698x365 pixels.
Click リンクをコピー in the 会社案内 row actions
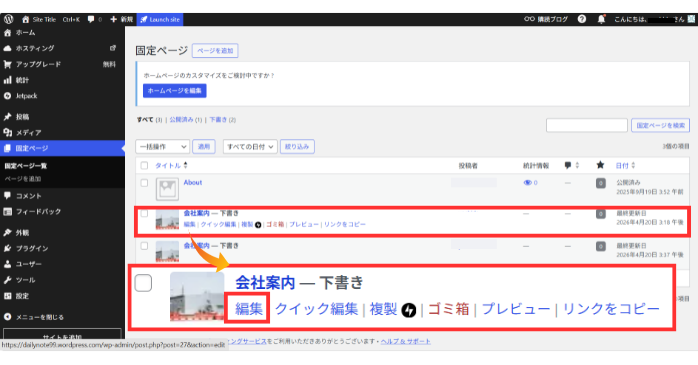345,224
